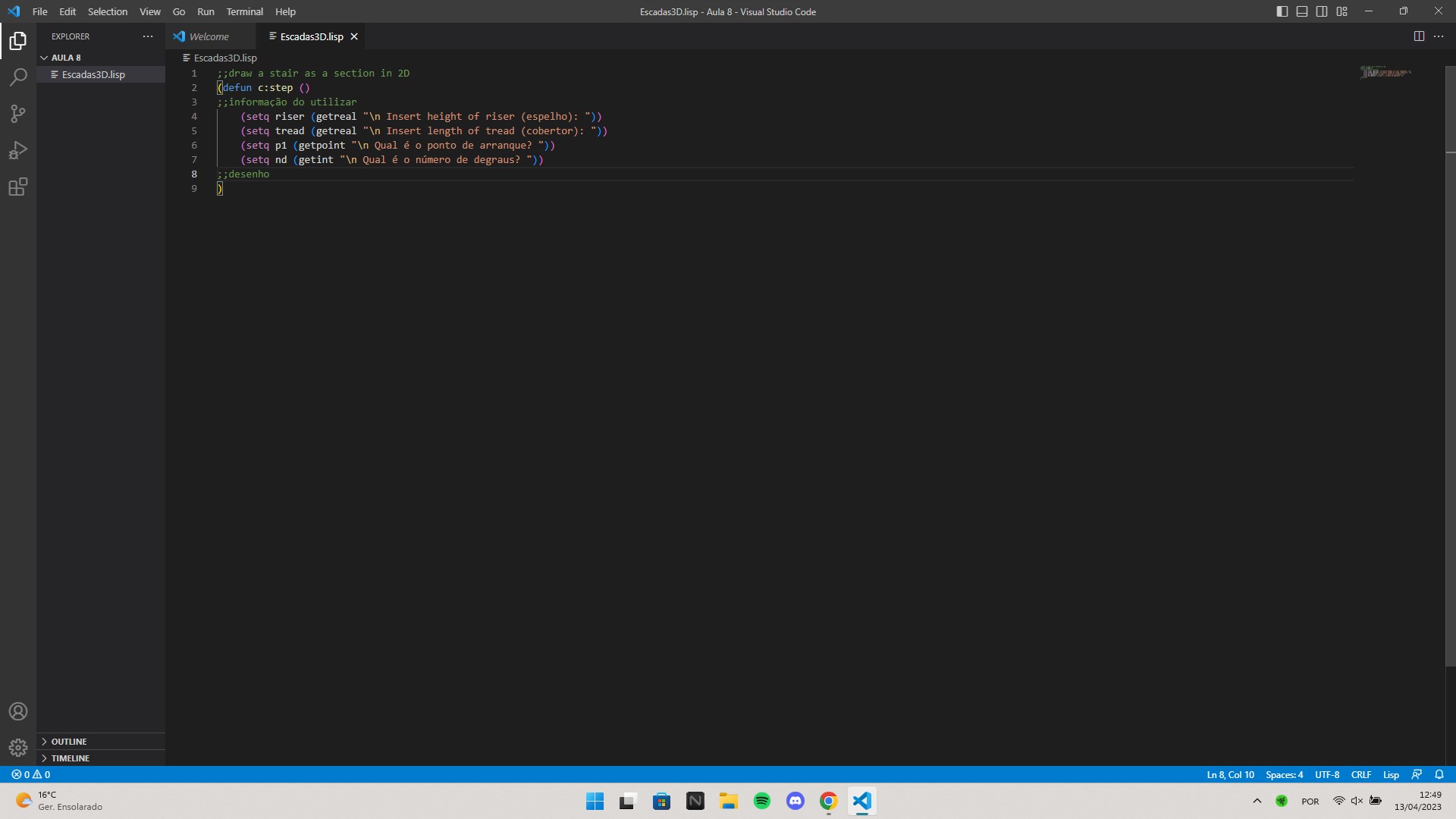Click the Explorer views and more actions ellipsis

pos(148,36)
